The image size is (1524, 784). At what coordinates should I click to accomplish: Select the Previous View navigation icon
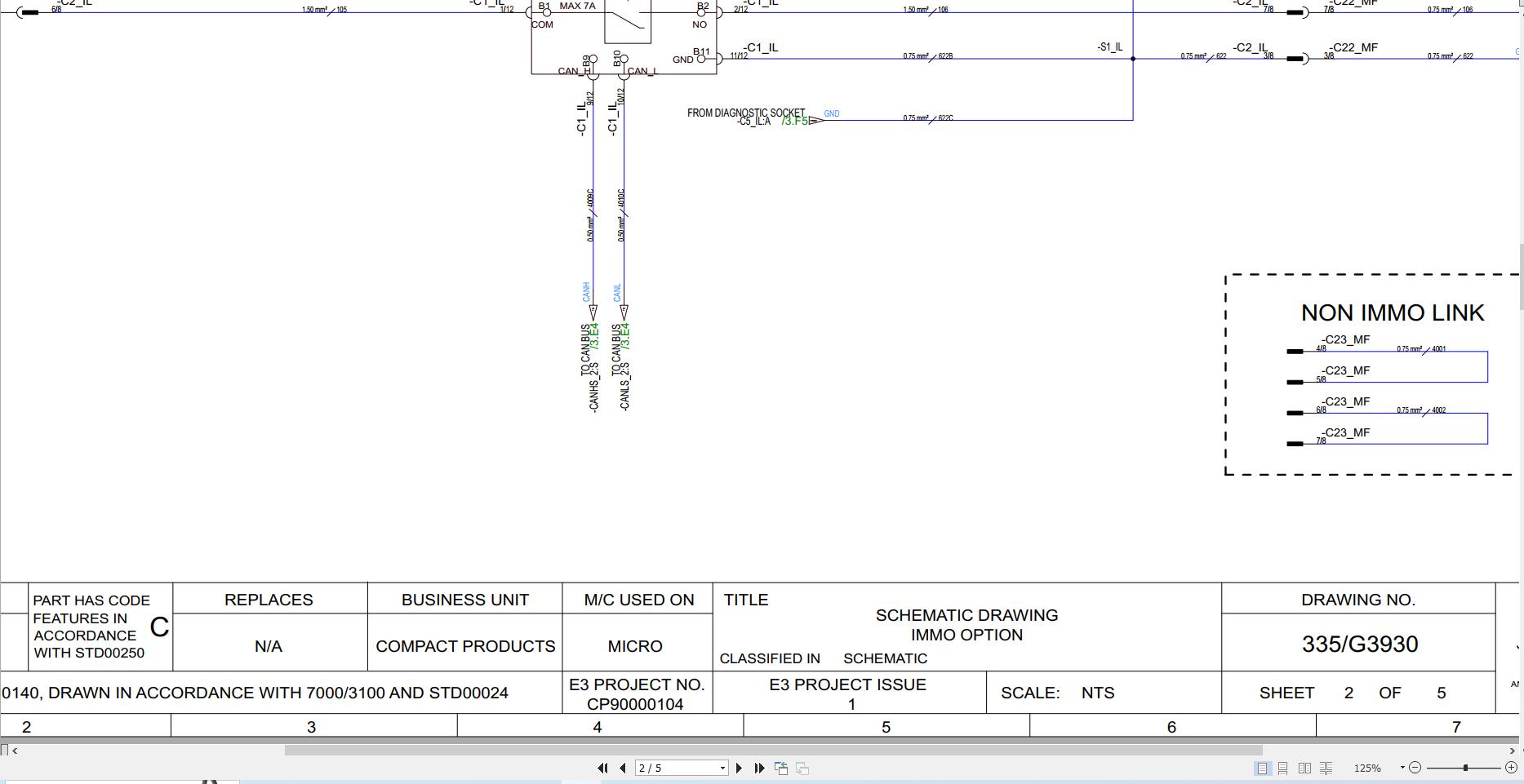781,768
